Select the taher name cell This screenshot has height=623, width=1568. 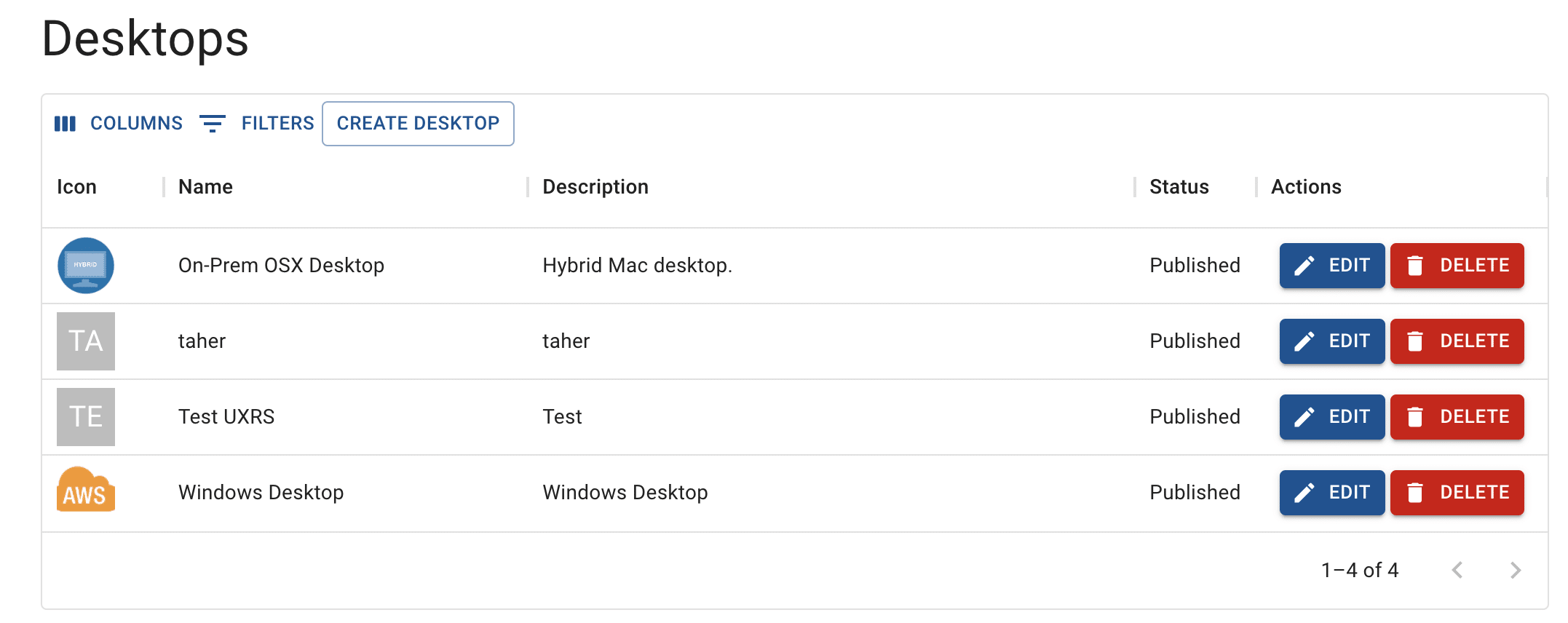(x=202, y=341)
